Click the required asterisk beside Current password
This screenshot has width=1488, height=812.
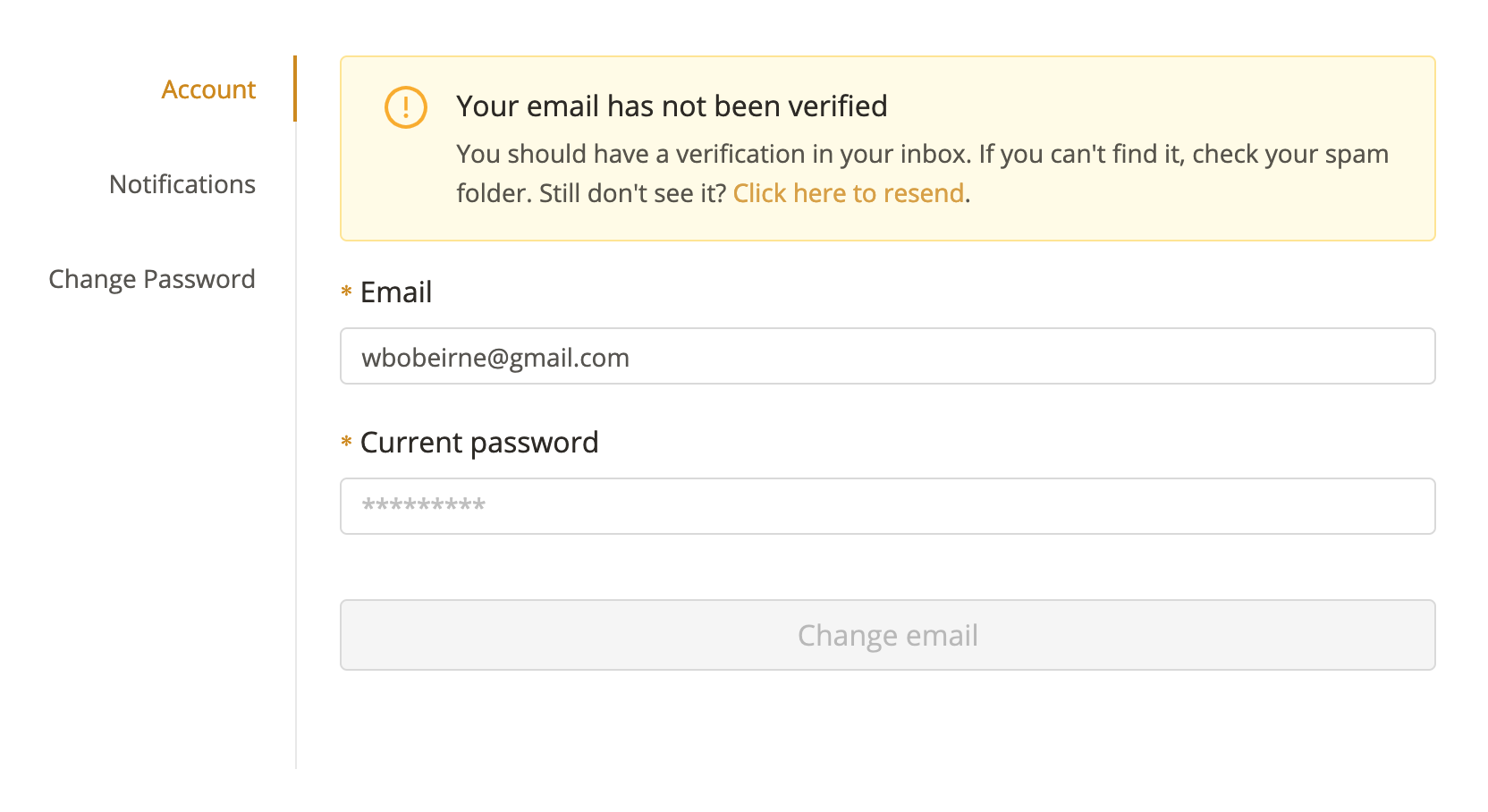[346, 443]
